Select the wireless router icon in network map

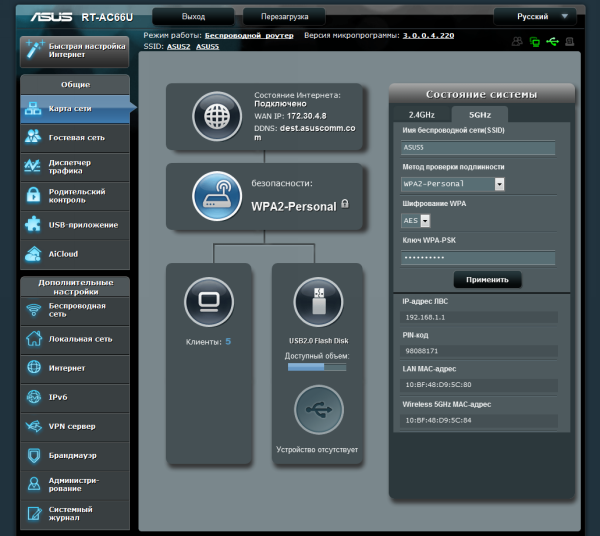coord(217,196)
